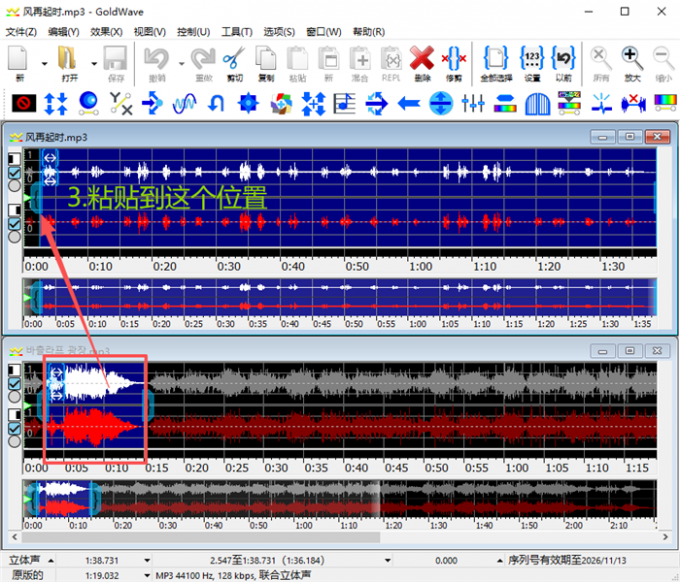Open the dropdown arrow next to New (新)
Viewport: 680px width, 582px height.
pyautogui.click(x=45, y=63)
